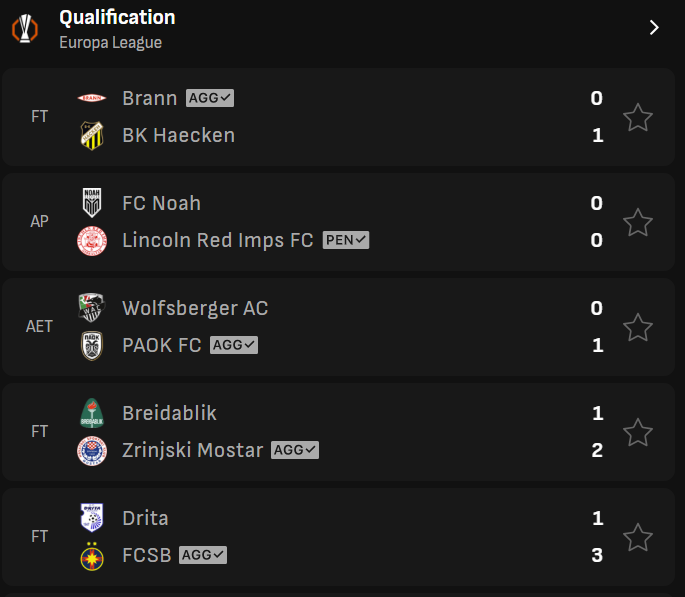This screenshot has height=597, width=685.
Task: Click the Breidablik team crest
Action: (92, 413)
